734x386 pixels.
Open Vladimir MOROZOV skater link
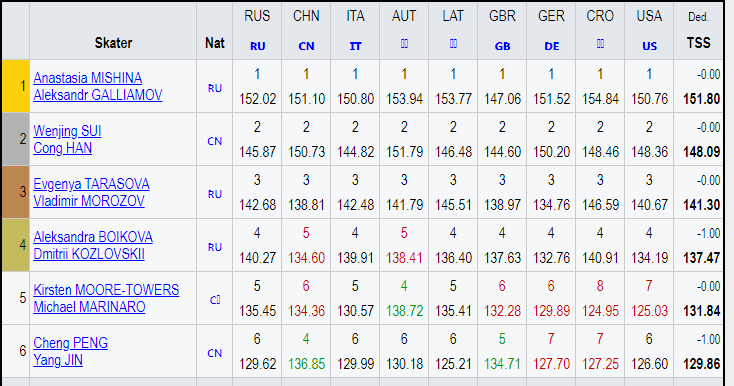point(89,201)
